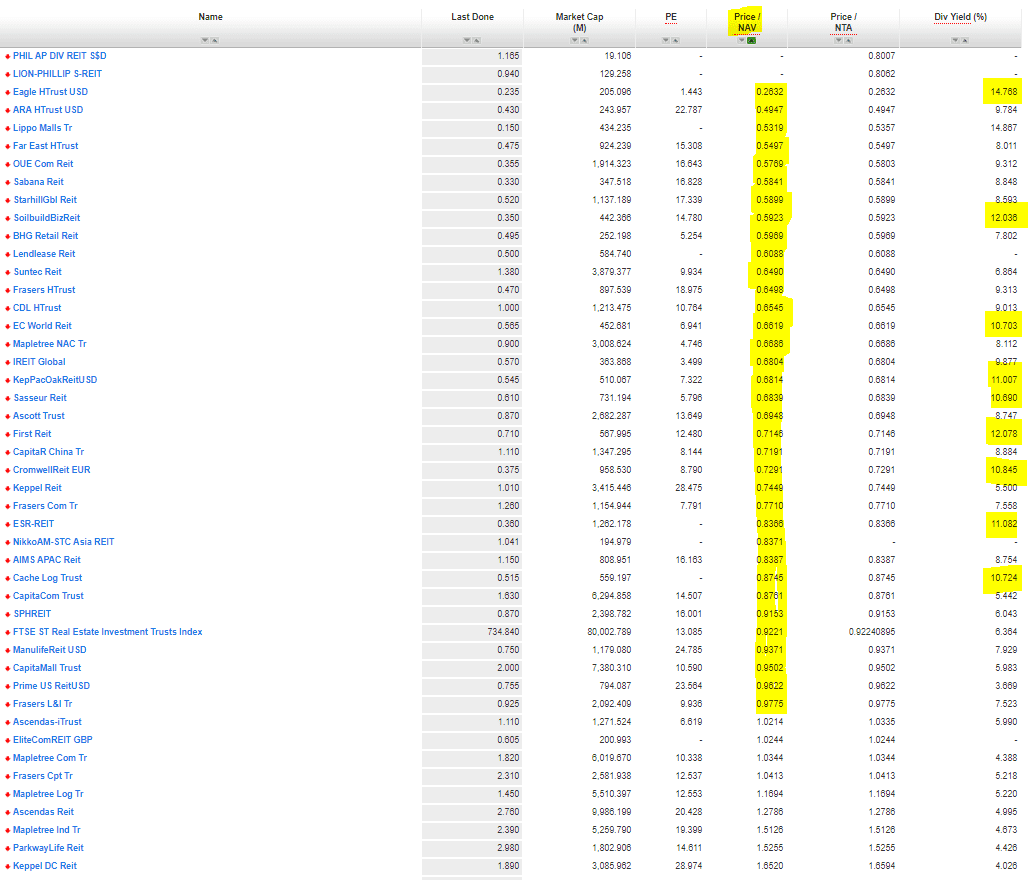
Task: Sort Market Cap ascending with up arrow
Action: [584, 40]
